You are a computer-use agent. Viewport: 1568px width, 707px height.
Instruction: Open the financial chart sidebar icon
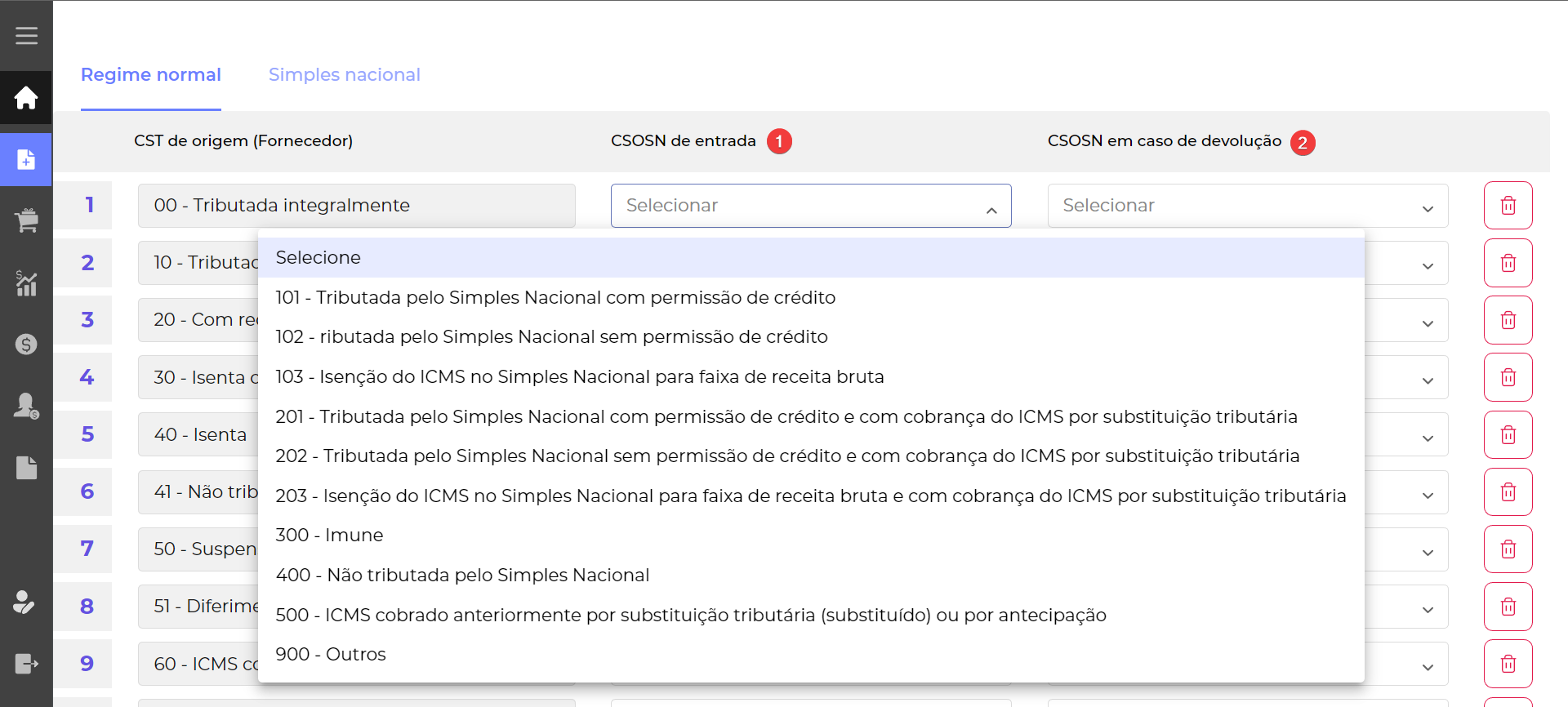click(26, 282)
